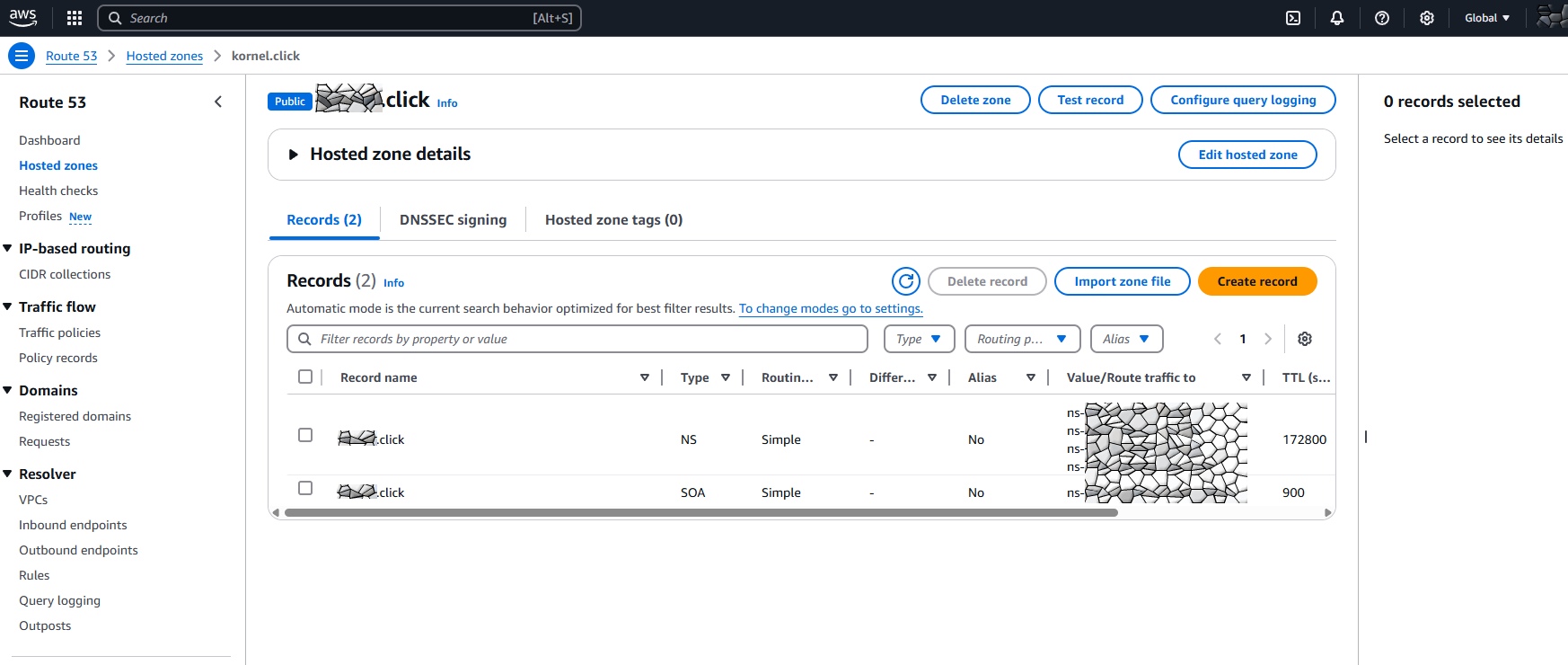Image resolution: width=1568 pixels, height=665 pixels.
Task: Focus the filter records search field
Action: pos(577,339)
